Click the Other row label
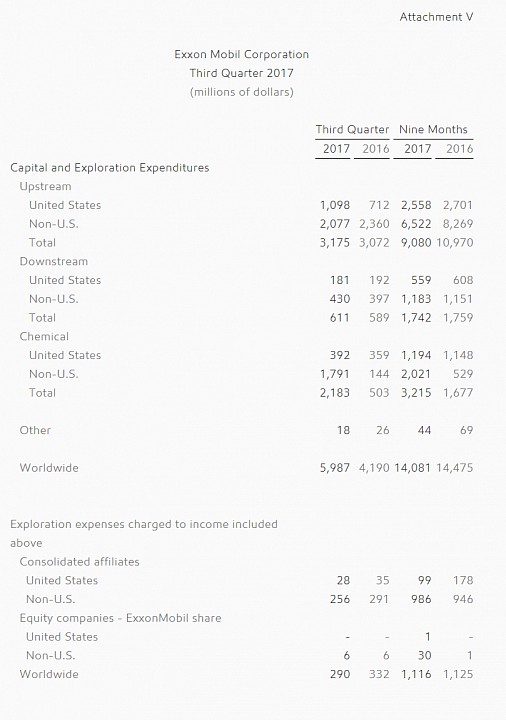Screen dimensions: 506x720 (35, 430)
